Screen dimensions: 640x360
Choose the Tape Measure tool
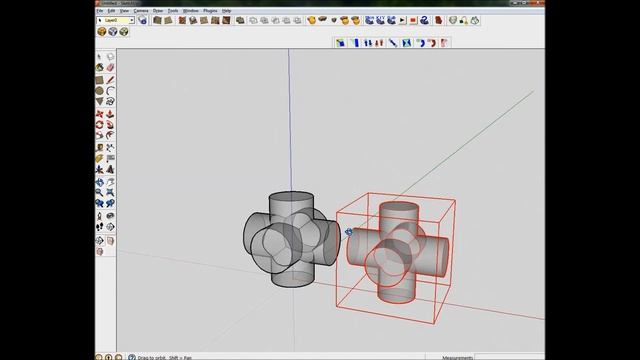(x=100, y=148)
